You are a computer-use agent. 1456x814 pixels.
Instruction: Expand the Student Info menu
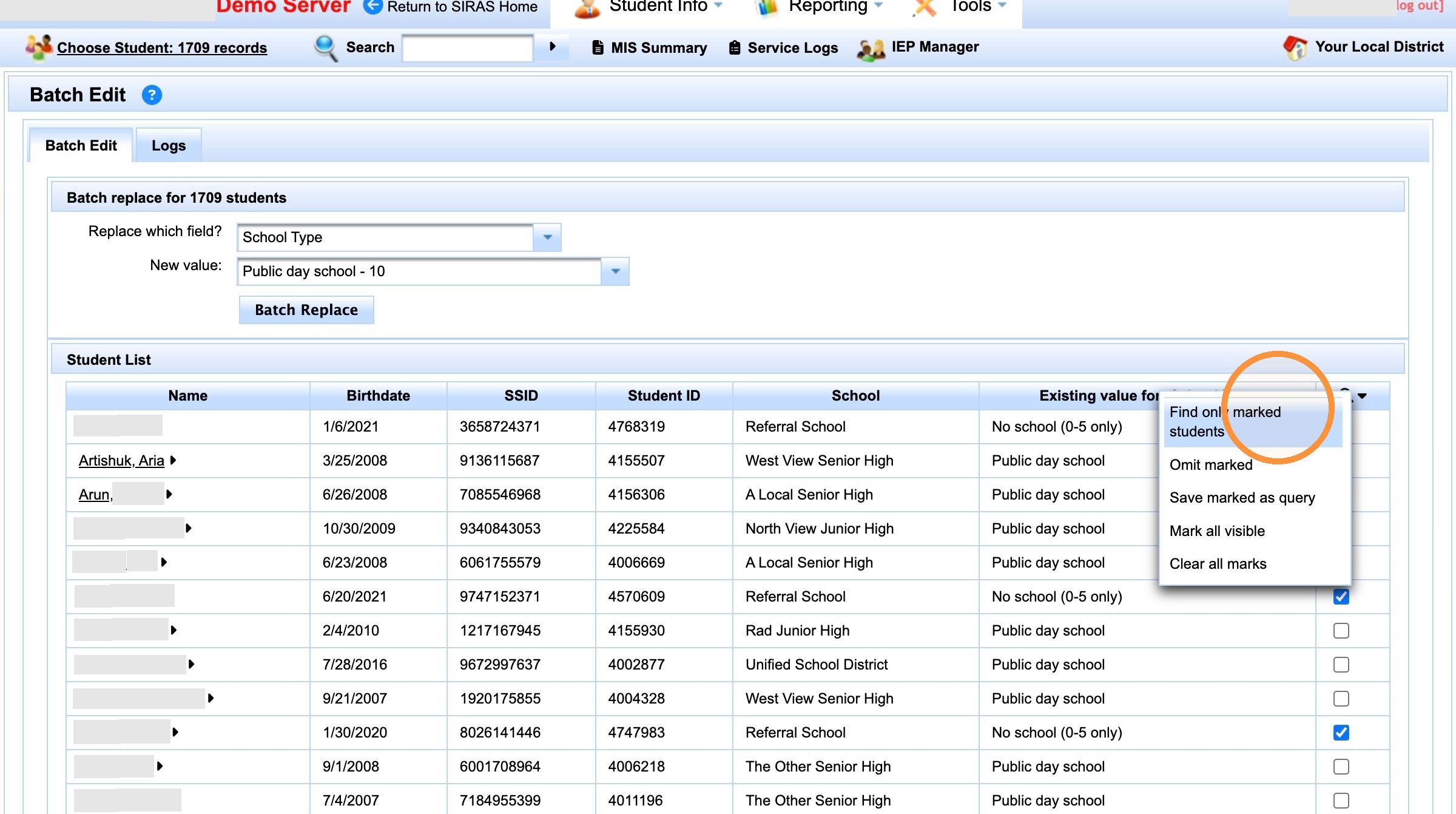718,5
